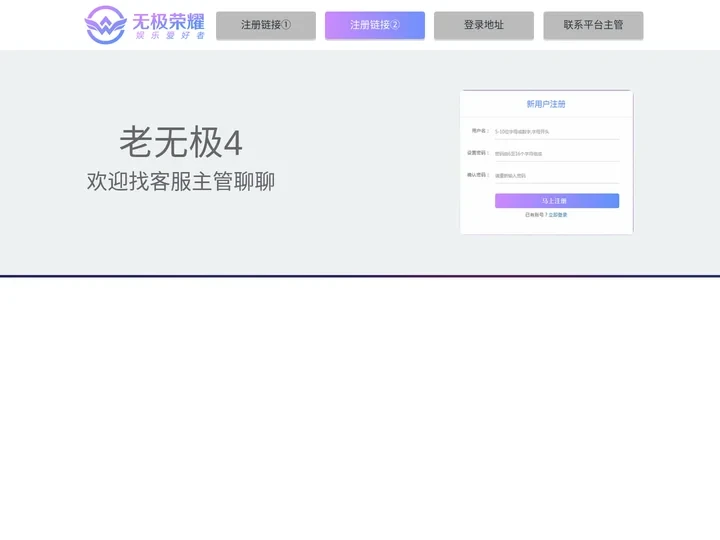Select the highlighted 注册链接② tab
The image size is (720, 540).
click(375, 25)
